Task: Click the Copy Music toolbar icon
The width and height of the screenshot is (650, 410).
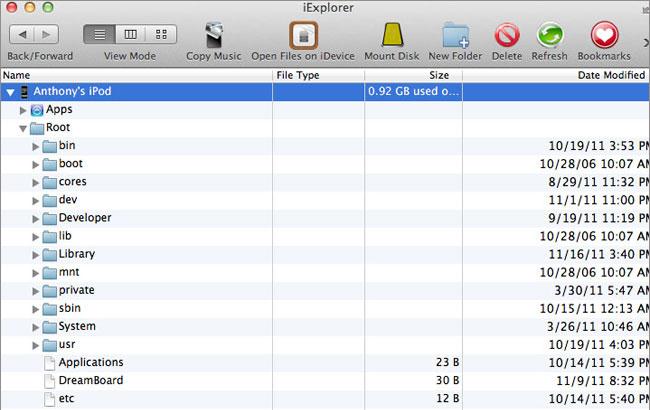Action: click(214, 35)
